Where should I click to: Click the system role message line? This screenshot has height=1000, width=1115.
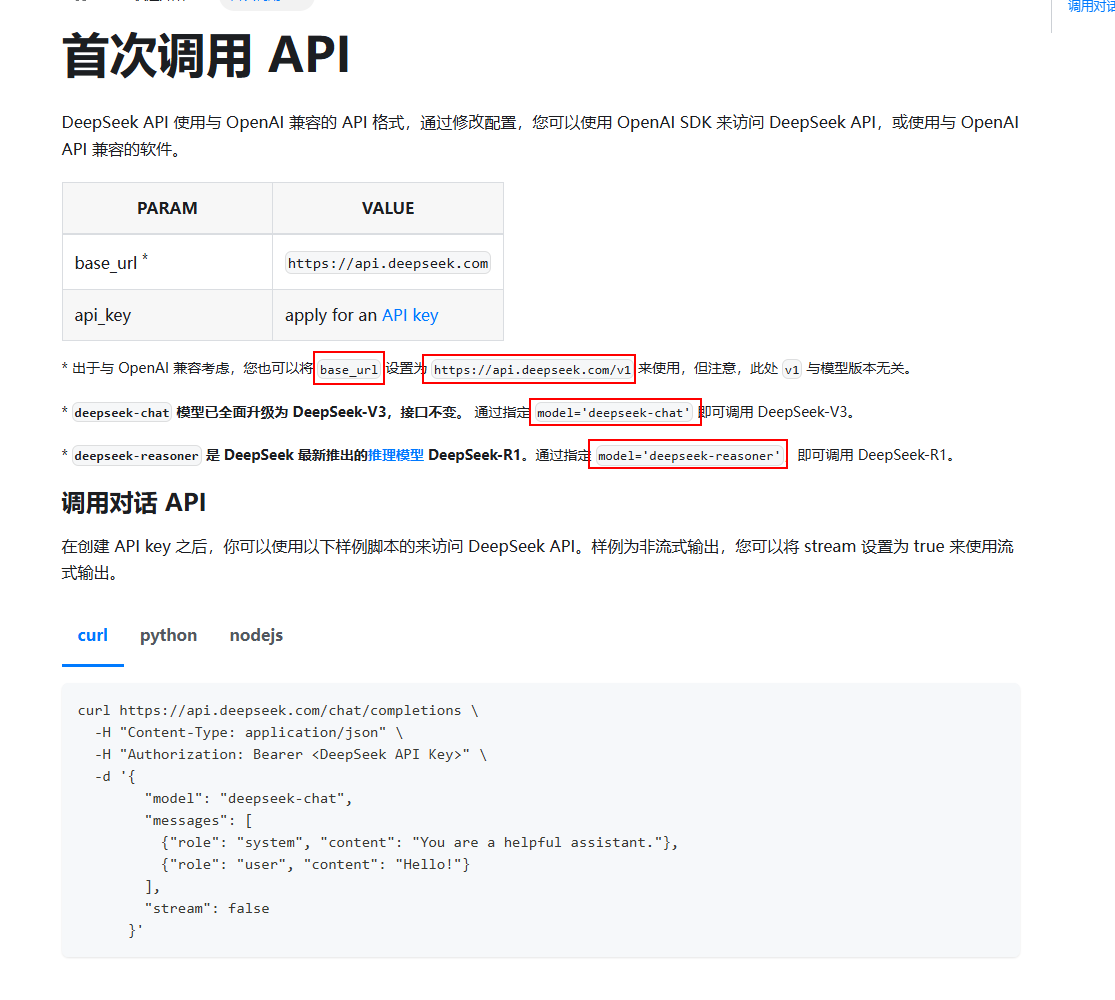click(420, 843)
